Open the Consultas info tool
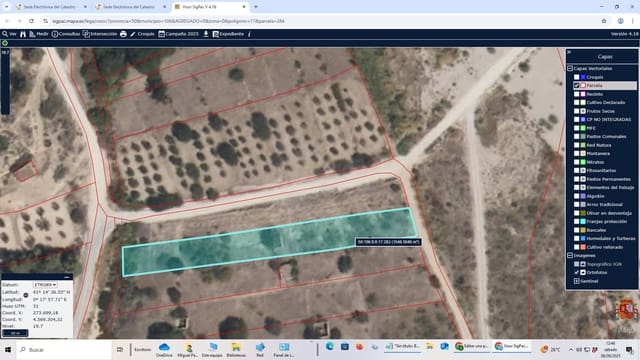Image resolution: width=640 pixels, height=360 pixels. click(x=66, y=34)
